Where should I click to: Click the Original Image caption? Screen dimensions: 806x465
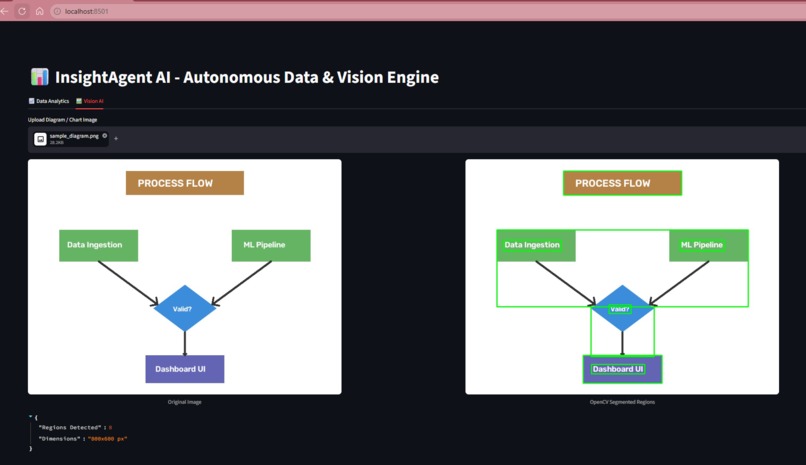pyautogui.click(x=185, y=402)
